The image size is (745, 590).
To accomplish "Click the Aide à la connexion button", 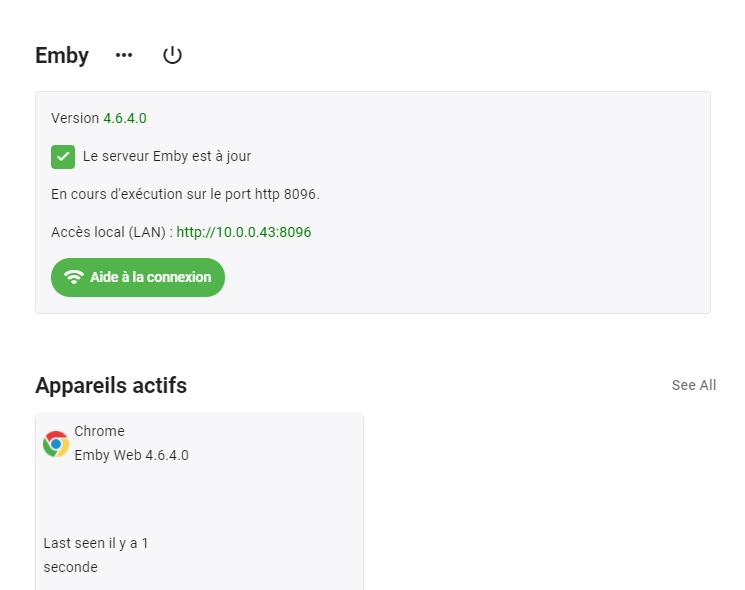I will tap(138, 277).
